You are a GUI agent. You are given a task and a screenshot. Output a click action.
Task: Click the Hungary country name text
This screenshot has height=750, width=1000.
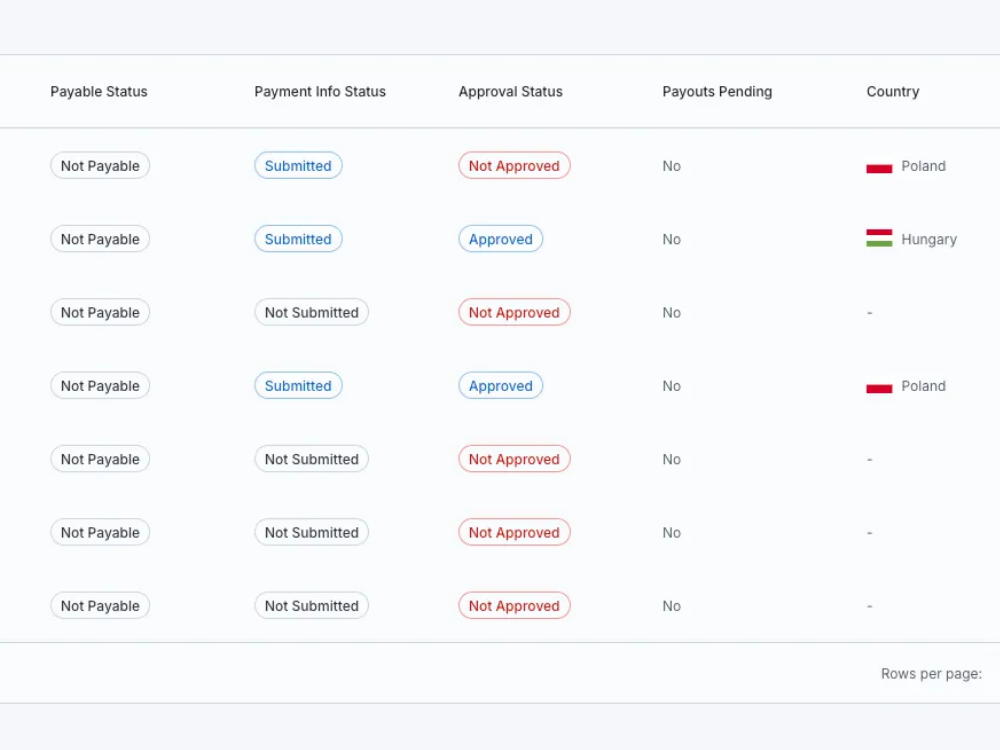pos(929,239)
